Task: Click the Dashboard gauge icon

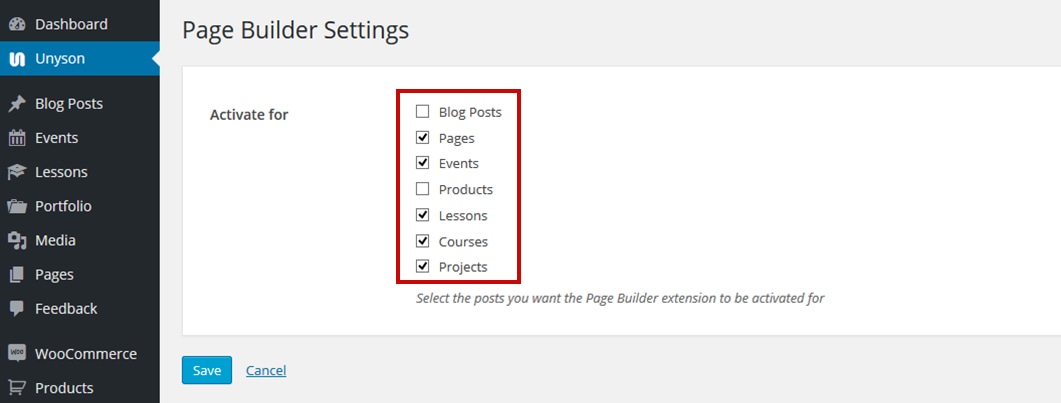Action: point(17,24)
